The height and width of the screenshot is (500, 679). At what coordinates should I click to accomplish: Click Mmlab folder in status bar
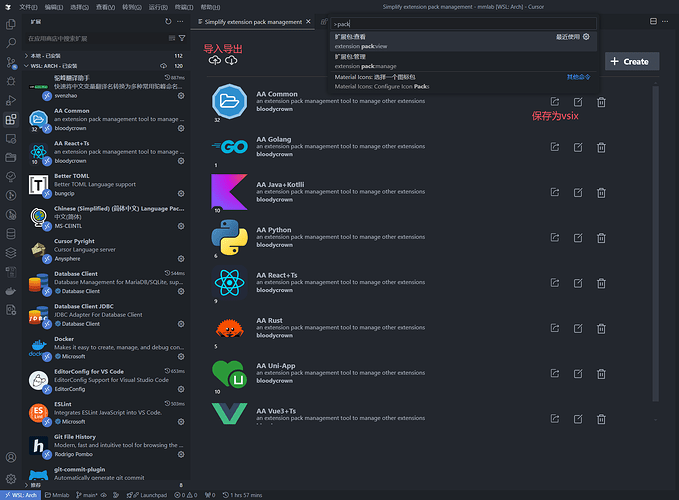(x=57, y=495)
